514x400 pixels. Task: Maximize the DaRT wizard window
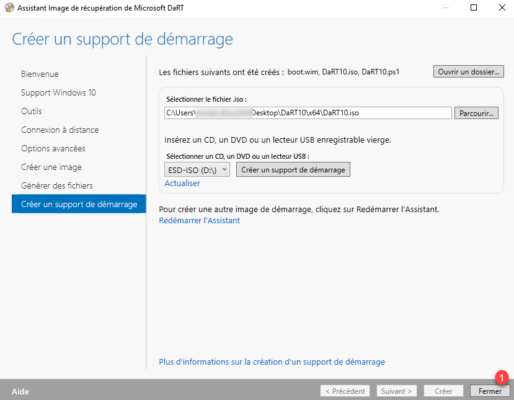[x=473, y=7]
